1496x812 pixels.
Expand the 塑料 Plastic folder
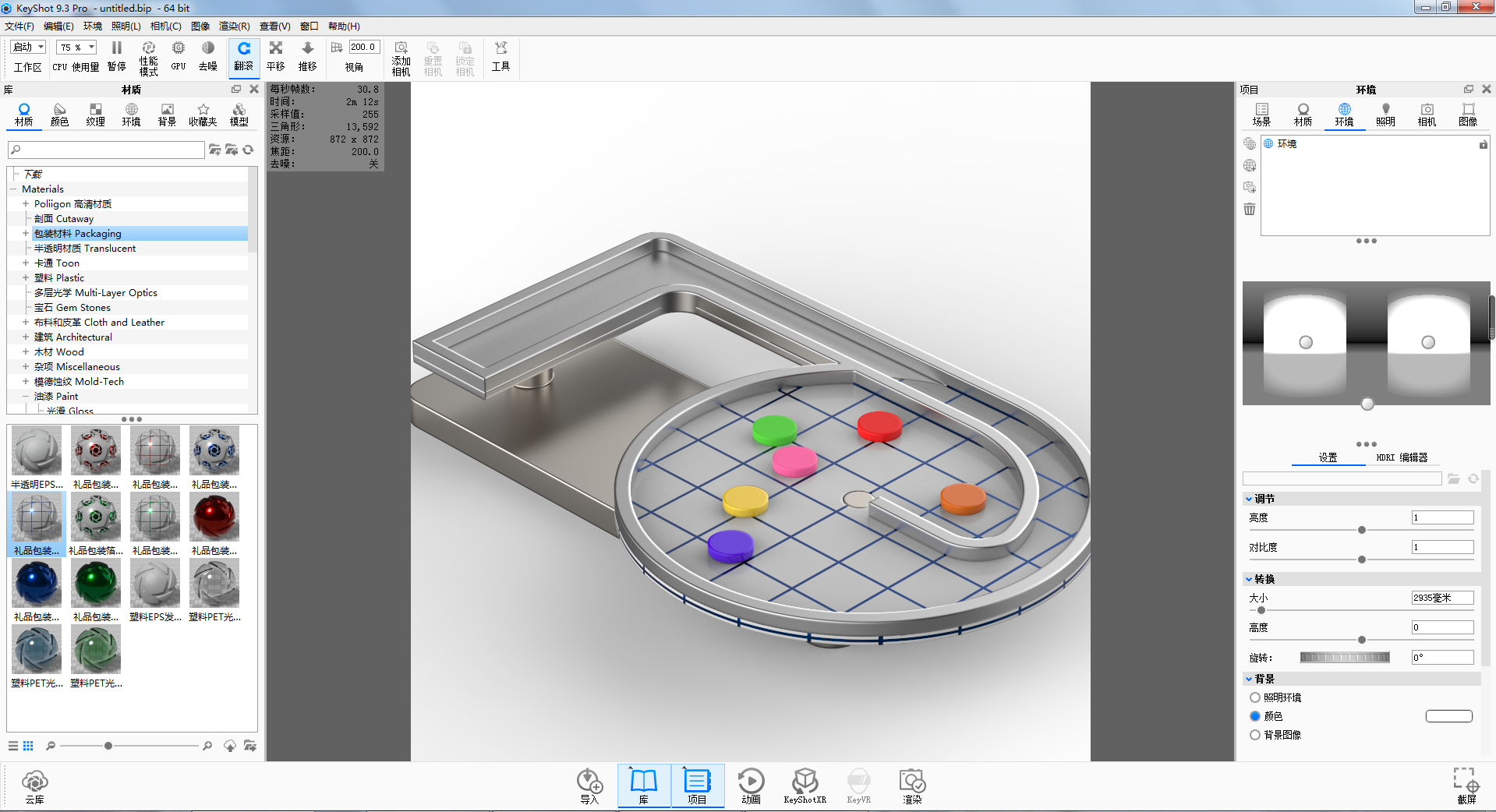click(x=26, y=278)
